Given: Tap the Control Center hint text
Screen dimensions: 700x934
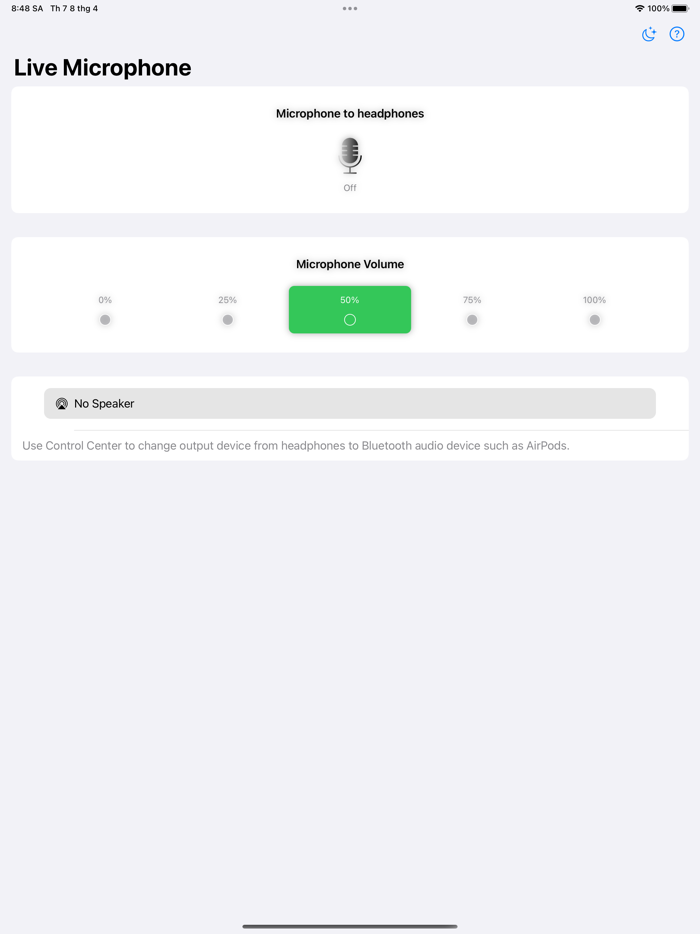Looking at the screenshot, I should (295, 446).
